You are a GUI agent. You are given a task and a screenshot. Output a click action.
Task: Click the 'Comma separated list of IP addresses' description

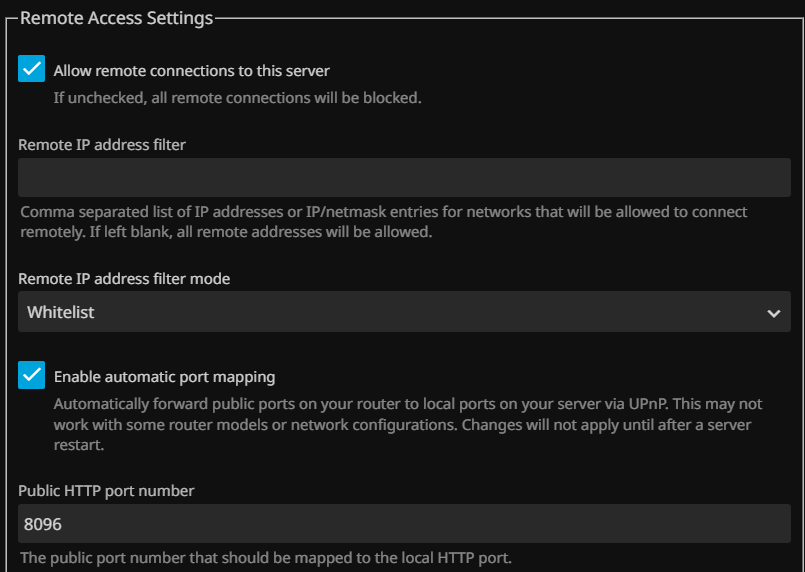click(383, 212)
